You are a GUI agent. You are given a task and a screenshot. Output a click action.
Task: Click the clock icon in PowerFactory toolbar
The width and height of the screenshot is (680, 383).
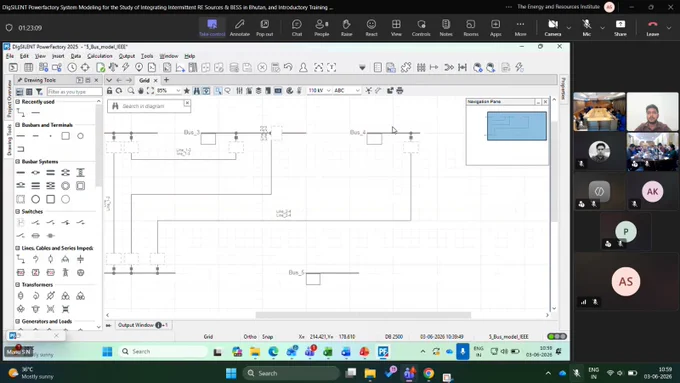point(72,67)
